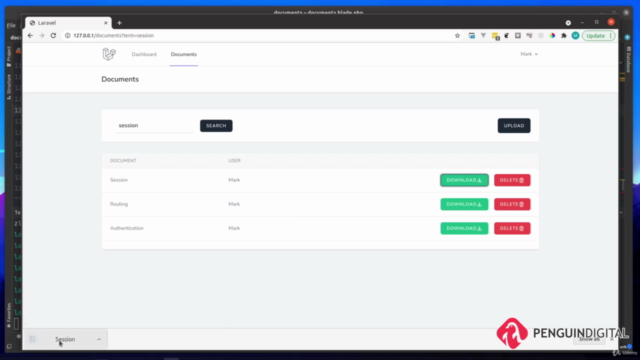Reload the page with refresh icon
The height and width of the screenshot is (360, 640).
coord(53,36)
